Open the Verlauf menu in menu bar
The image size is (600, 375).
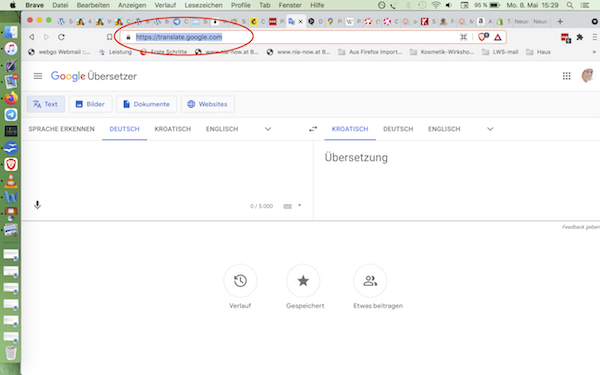165,5
